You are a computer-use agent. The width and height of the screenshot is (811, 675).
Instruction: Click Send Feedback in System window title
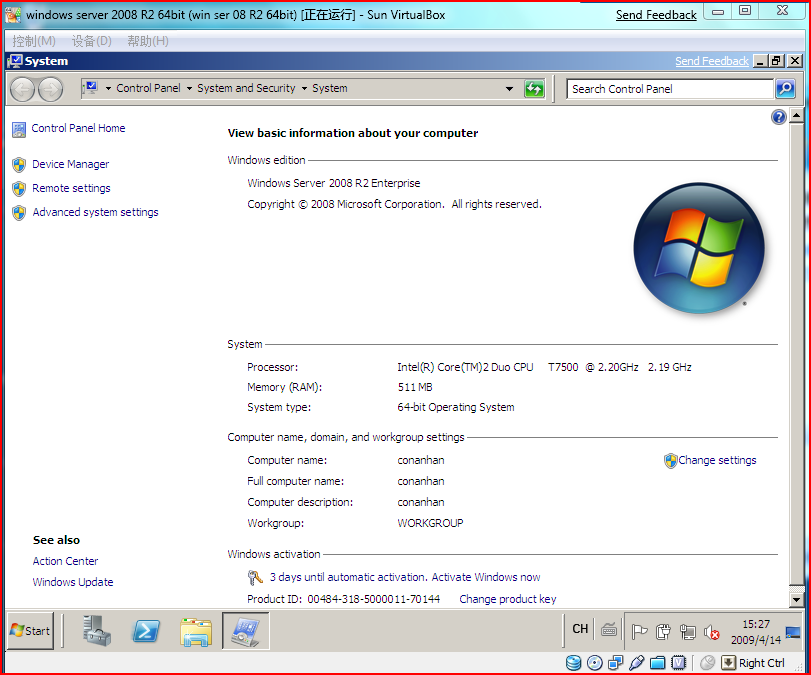pos(712,61)
